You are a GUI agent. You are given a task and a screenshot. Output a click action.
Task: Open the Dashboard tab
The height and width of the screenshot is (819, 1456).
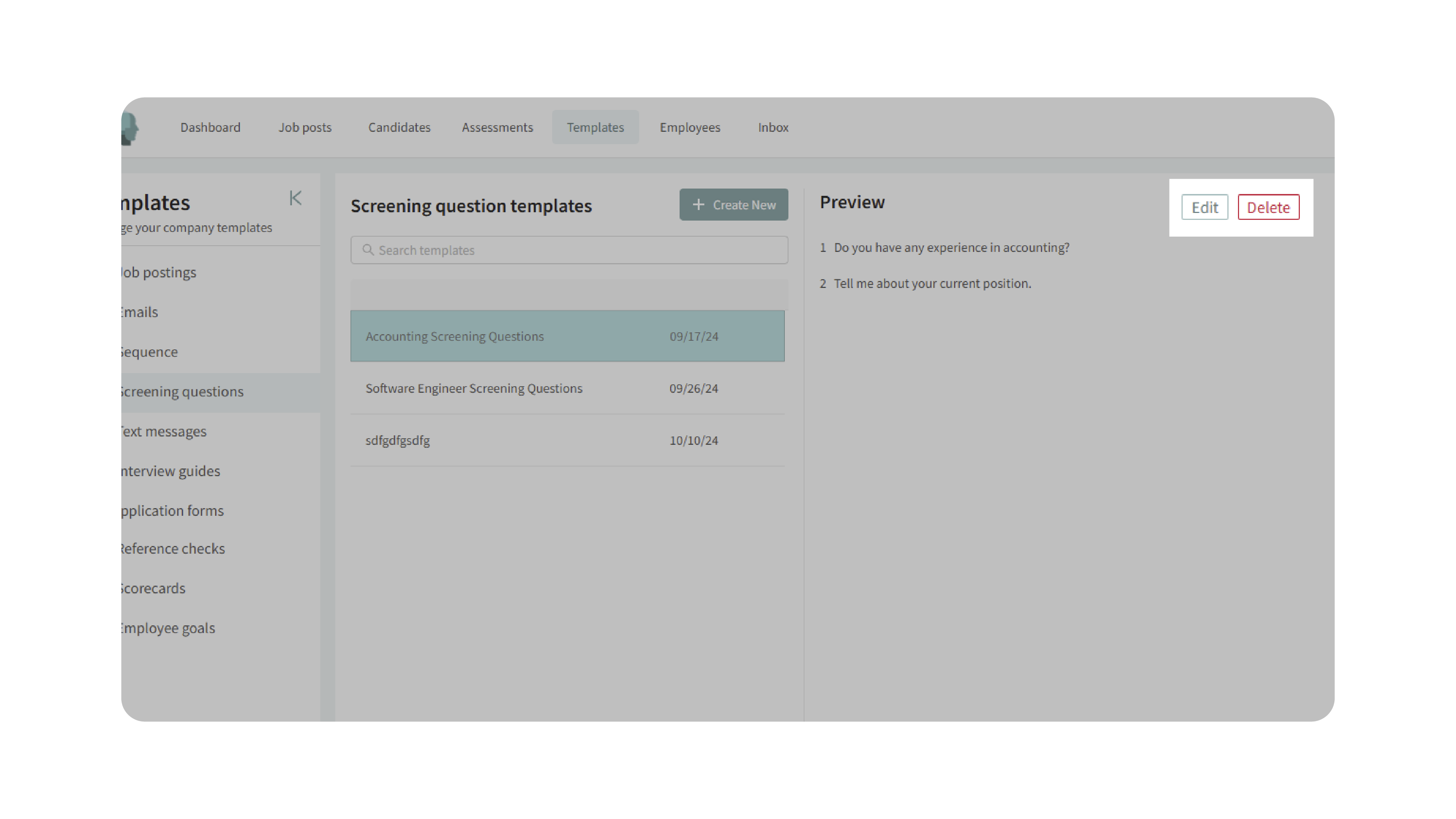point(210,128)
